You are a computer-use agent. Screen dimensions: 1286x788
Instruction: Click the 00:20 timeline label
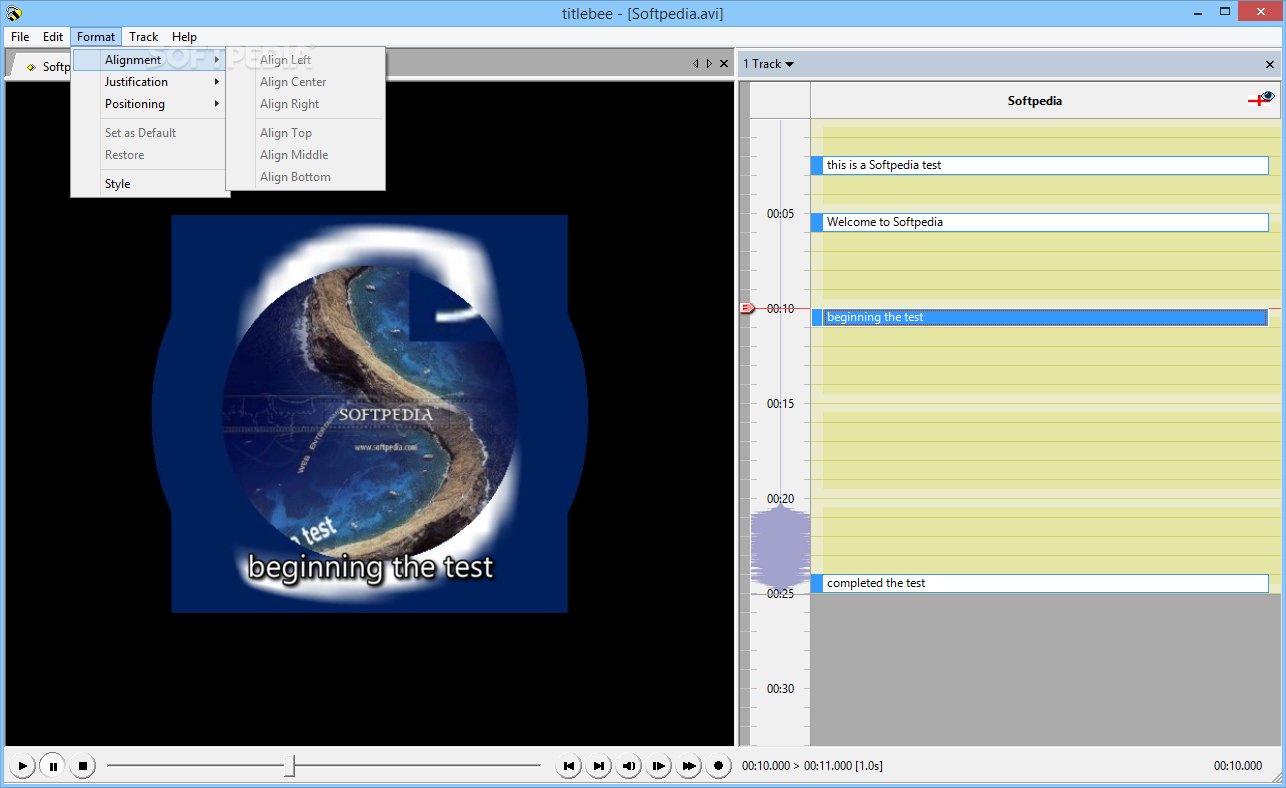coord(780,499)
